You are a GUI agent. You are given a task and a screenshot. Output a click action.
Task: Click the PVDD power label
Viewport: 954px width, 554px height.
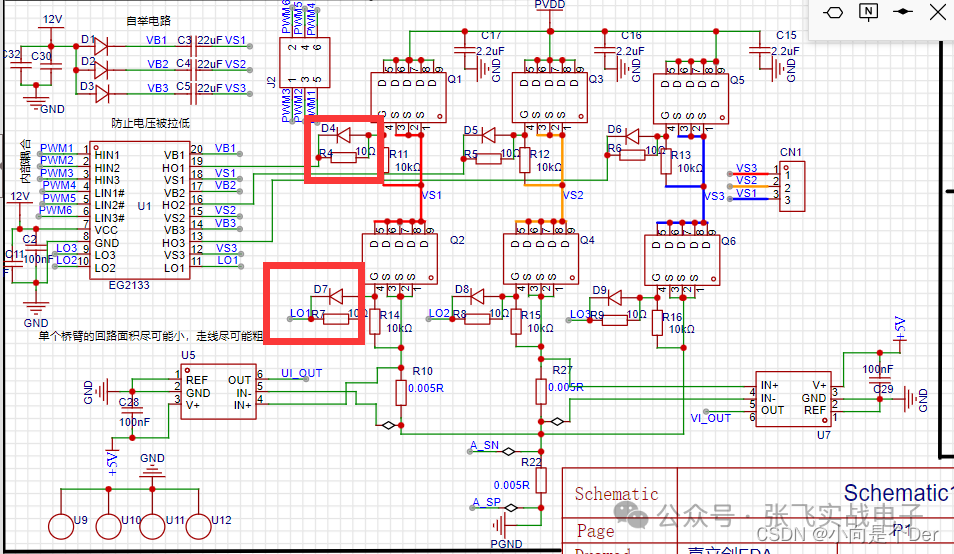point(550,5)
